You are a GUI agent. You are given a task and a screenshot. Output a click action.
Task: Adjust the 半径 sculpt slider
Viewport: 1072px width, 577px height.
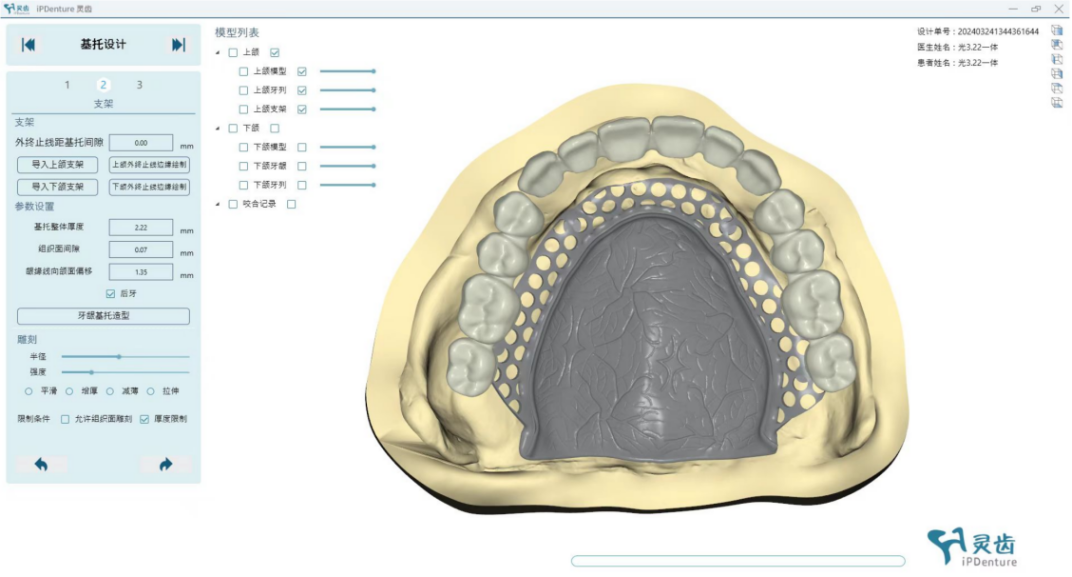click(119, 356)
